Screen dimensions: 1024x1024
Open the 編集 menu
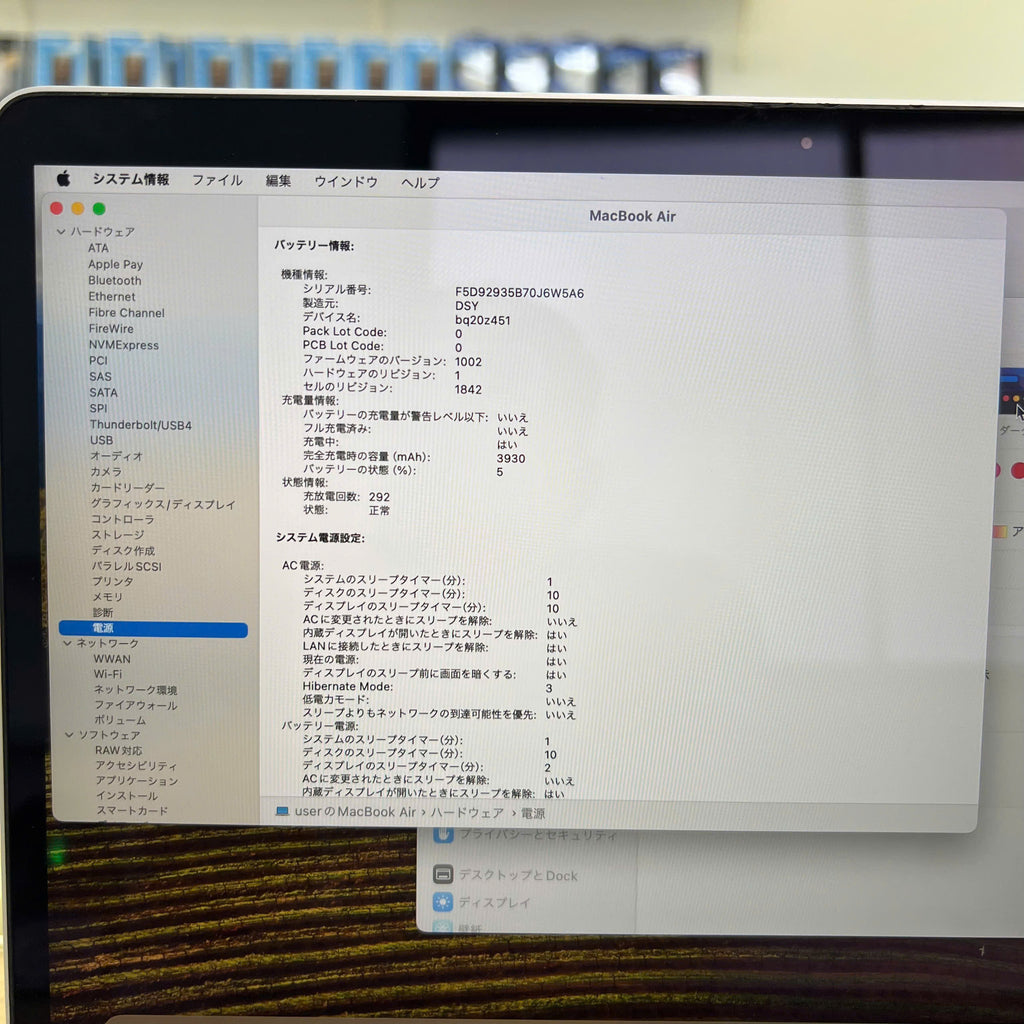tap(278, 181)
